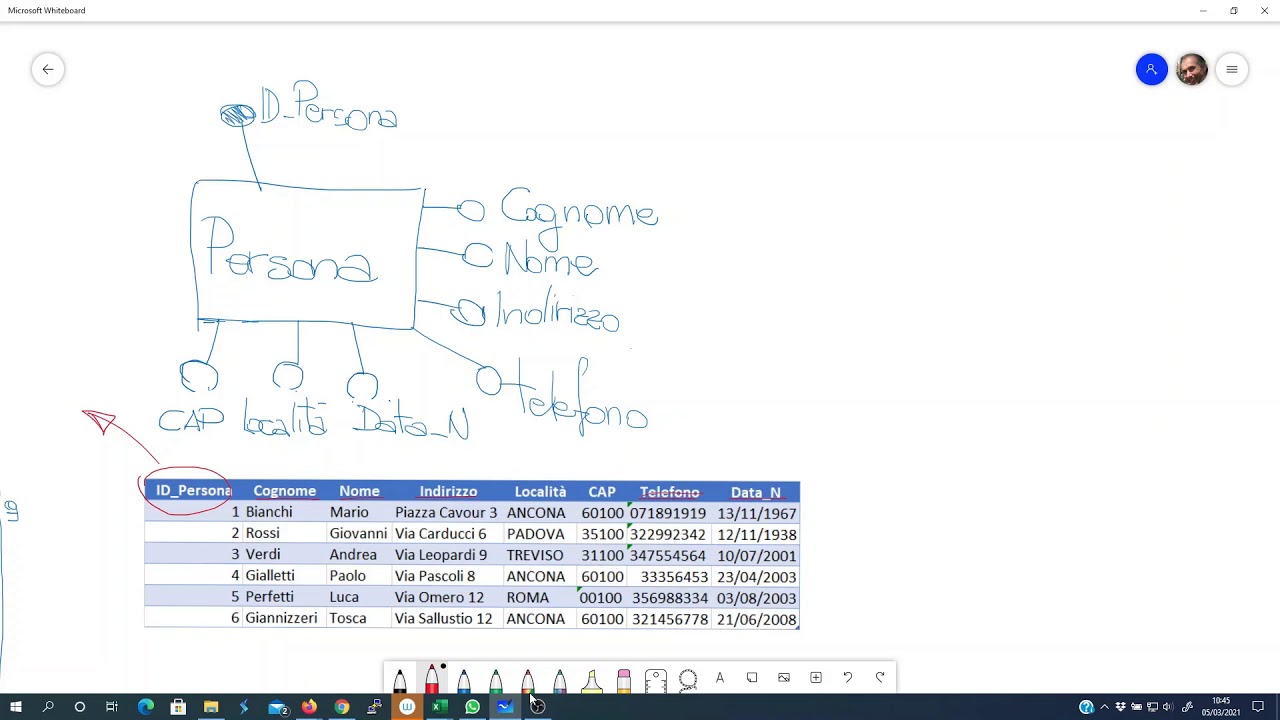
Task: Open Task View on the taskbar
Action: click(112, 707)
